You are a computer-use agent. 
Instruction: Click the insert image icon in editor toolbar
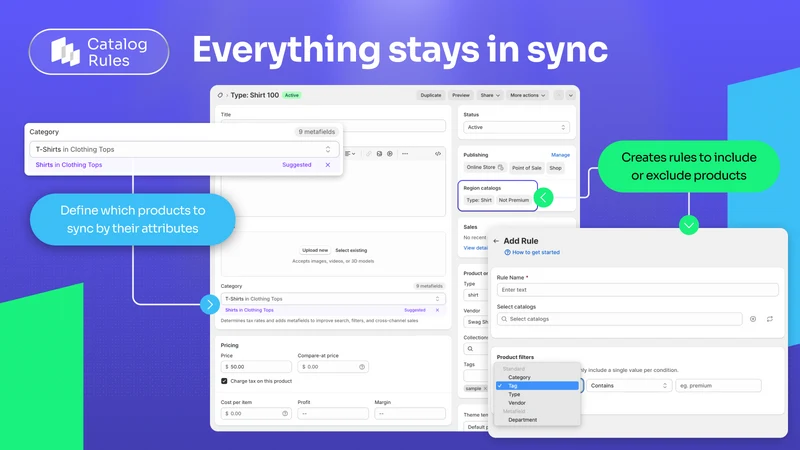click(379, 154)
